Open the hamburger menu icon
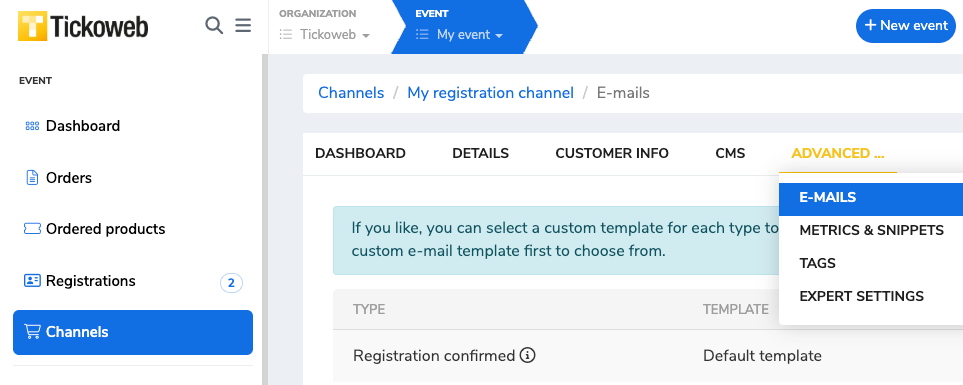The height and width of the screenshot is (385, 963). coord(243,26)
